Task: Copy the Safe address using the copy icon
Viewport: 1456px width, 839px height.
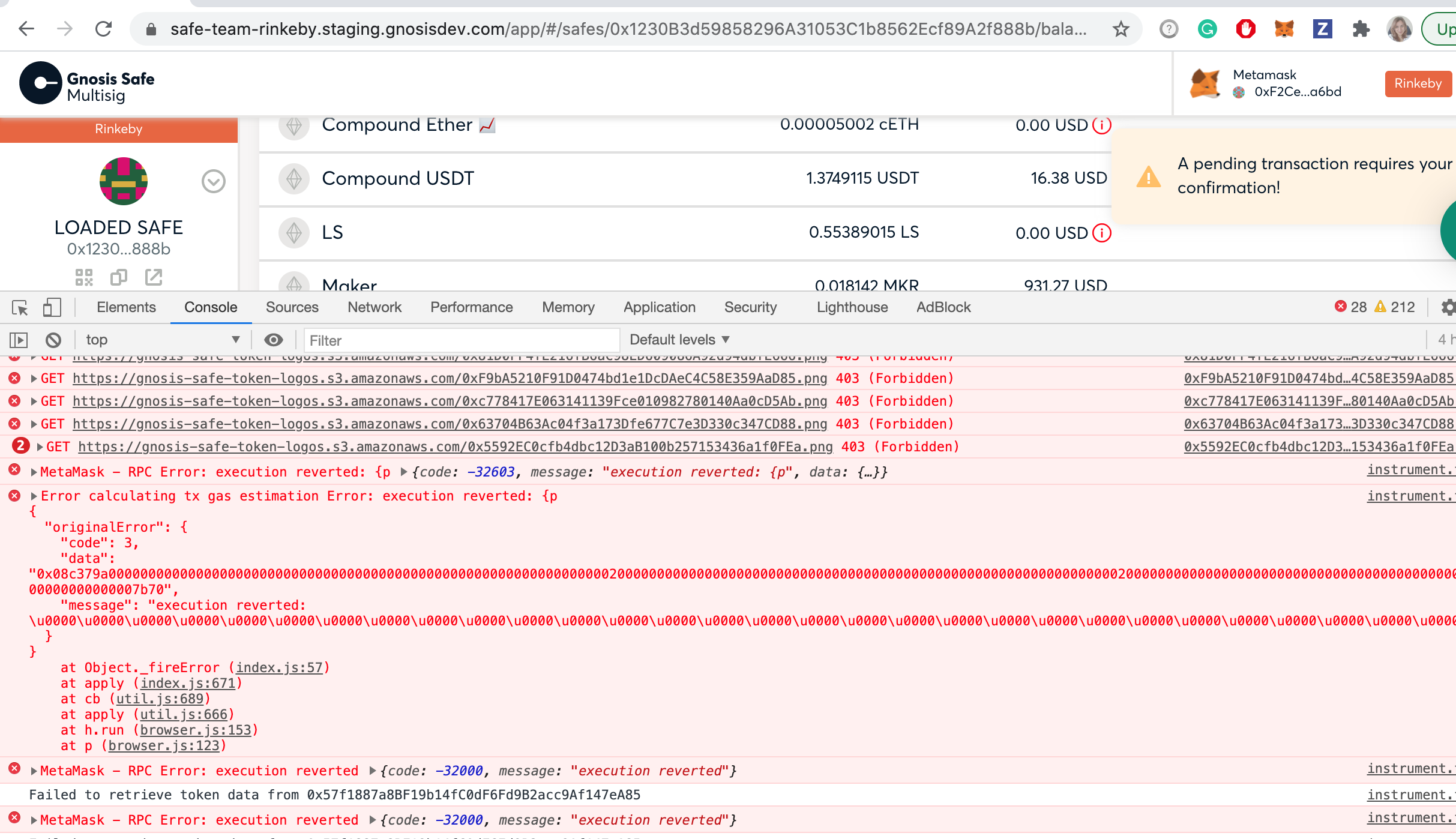Action: [118, 277]
